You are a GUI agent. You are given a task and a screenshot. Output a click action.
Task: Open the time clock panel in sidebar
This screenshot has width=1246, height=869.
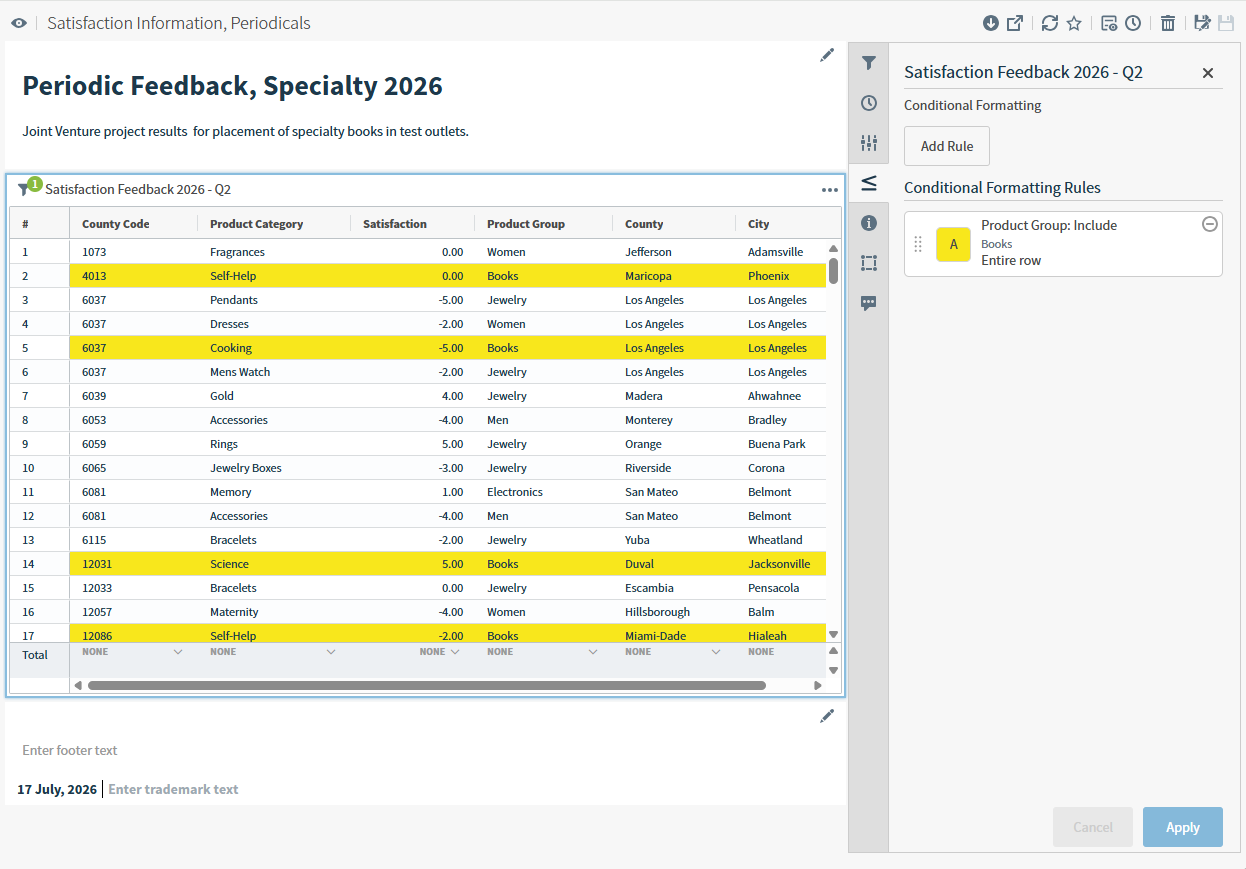(x=869, y=103)
